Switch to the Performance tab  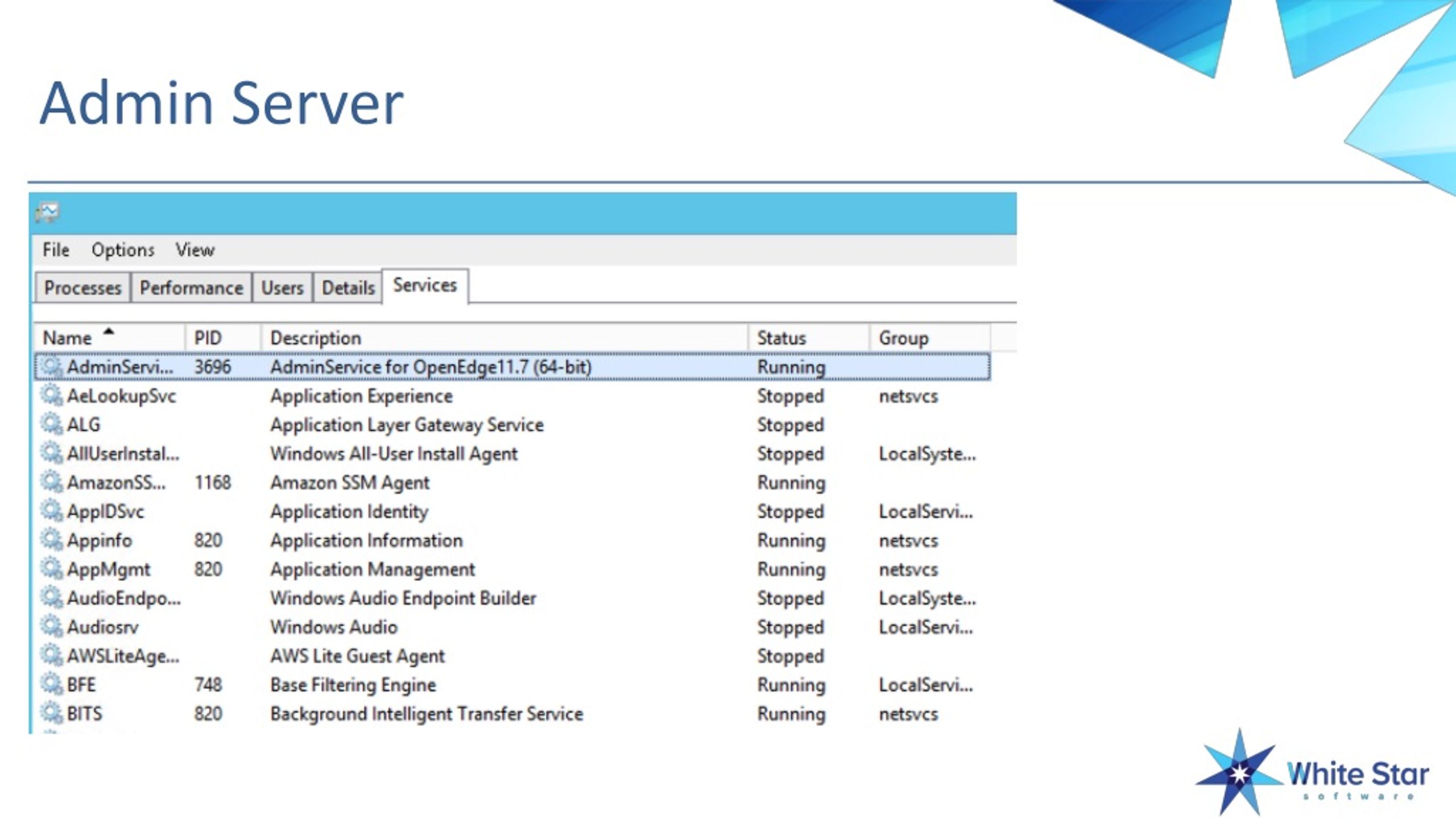[x=192, y=288]
